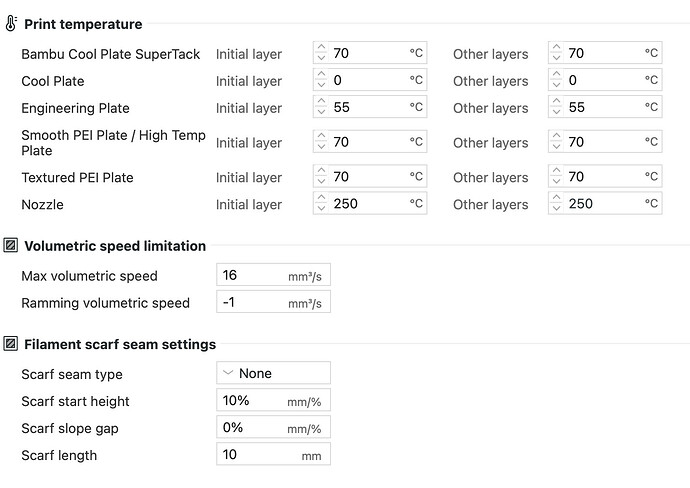Click the Print temperature heading
The height and width of the screenshot is (488, 690).
click(83, 24)
